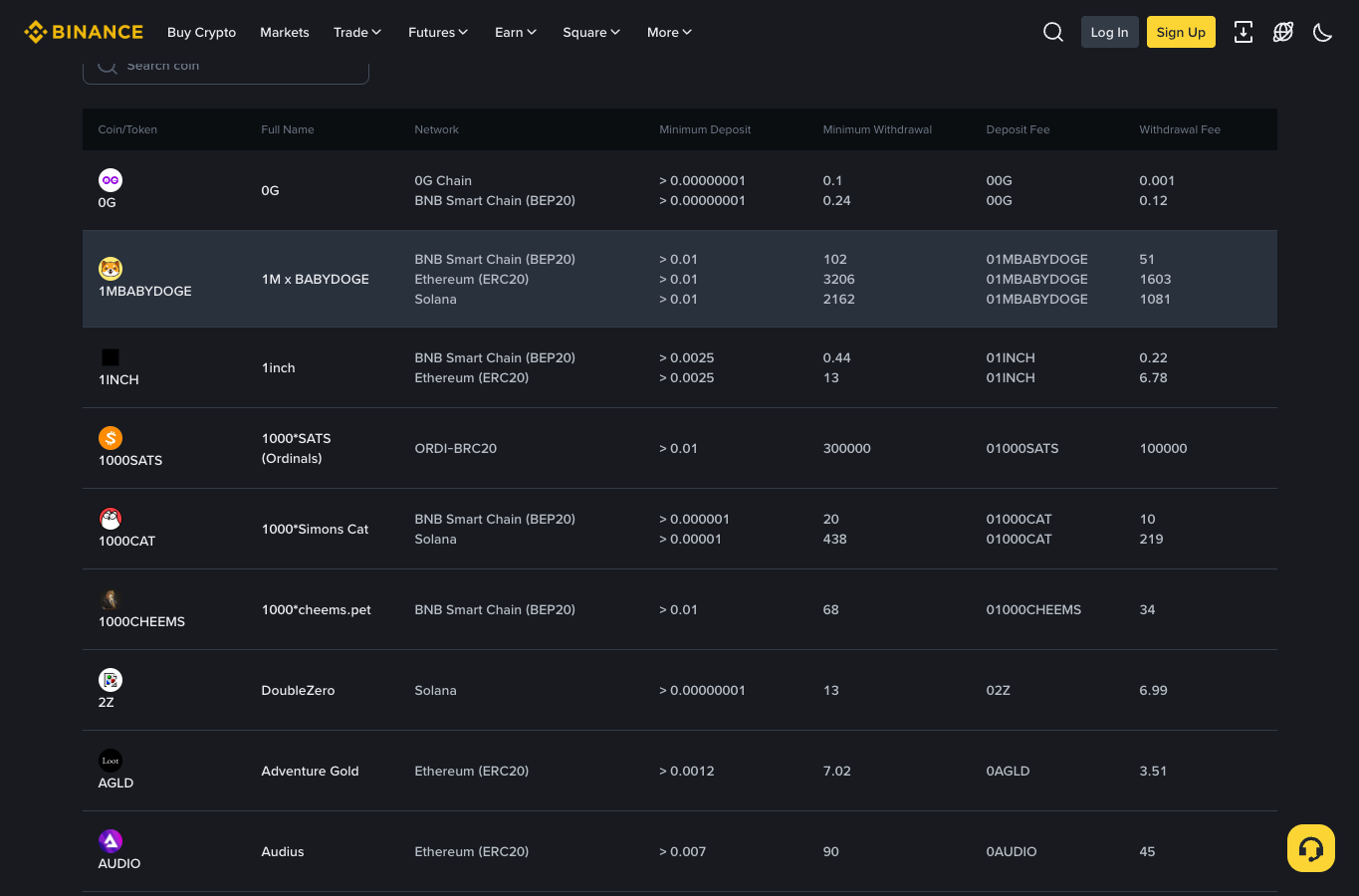Click the Binance logo
The width and height of the screenshot is (1359, 896).
(84, 32)
